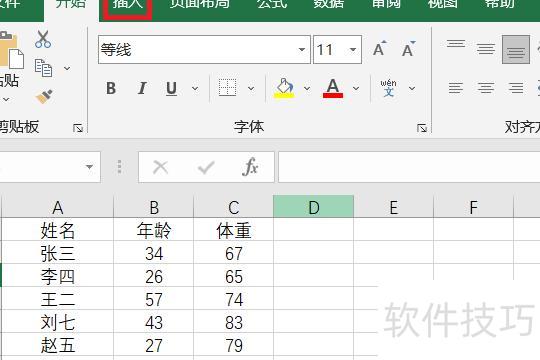Open the font size dropdown showing 11
The height and width of the screenshot is (360, 540).
pyautogui.click(x=353, y=50)
